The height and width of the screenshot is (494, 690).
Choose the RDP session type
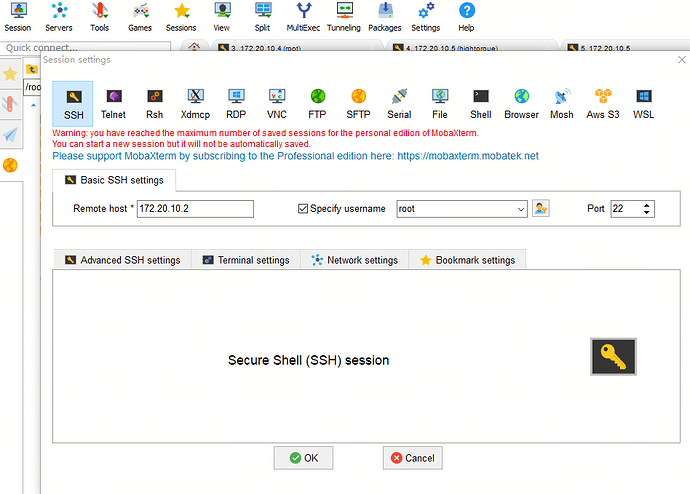point(236,103)
